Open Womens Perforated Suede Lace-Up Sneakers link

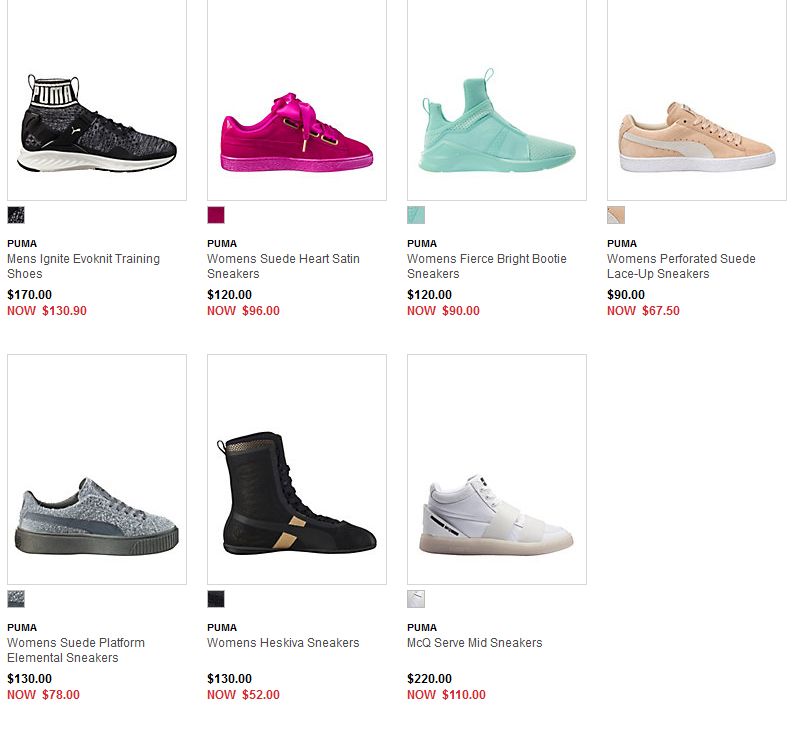[681, 266]
